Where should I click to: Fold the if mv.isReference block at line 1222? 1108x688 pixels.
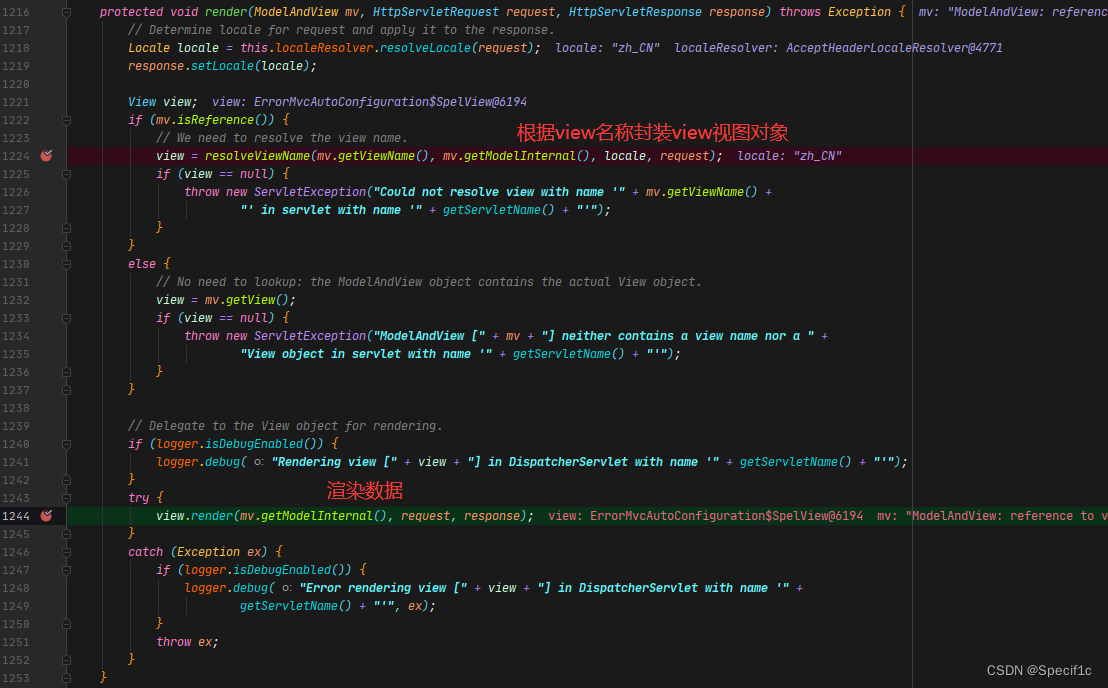(x=66, y=120)
